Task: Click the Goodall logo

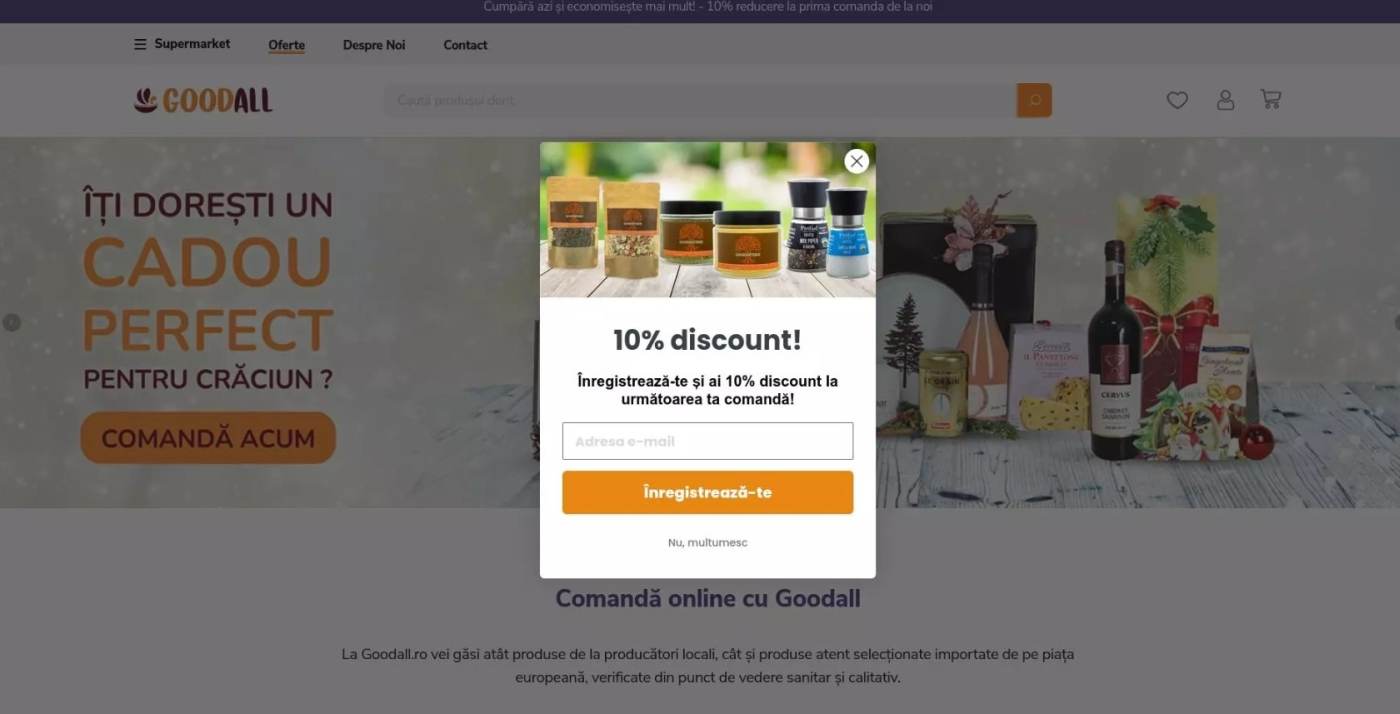Action: click(x=203, y=100)
